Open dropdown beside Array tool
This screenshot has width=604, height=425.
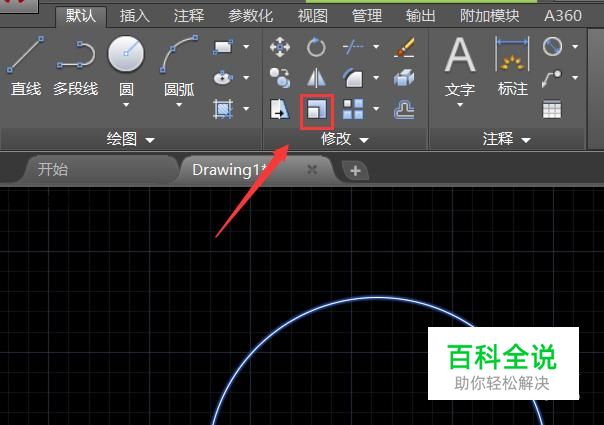(x=376, y=109)
